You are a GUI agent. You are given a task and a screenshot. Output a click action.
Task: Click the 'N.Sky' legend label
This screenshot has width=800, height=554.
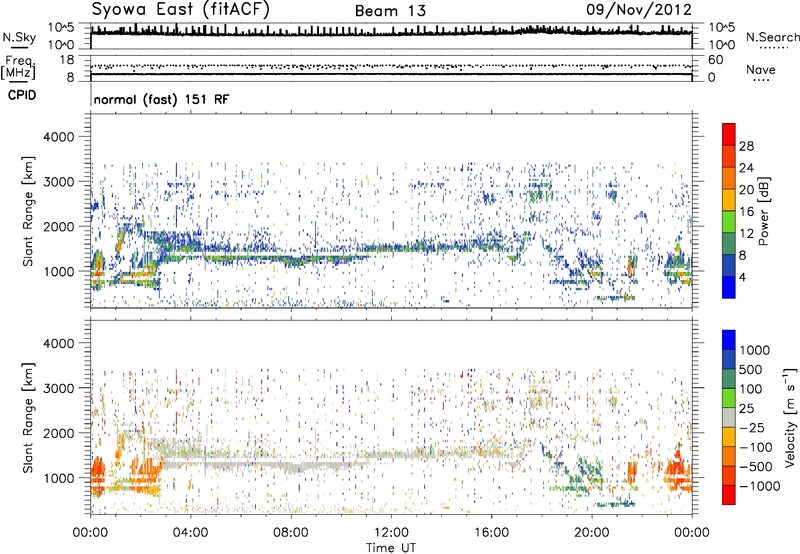click(x=19, y=37)
